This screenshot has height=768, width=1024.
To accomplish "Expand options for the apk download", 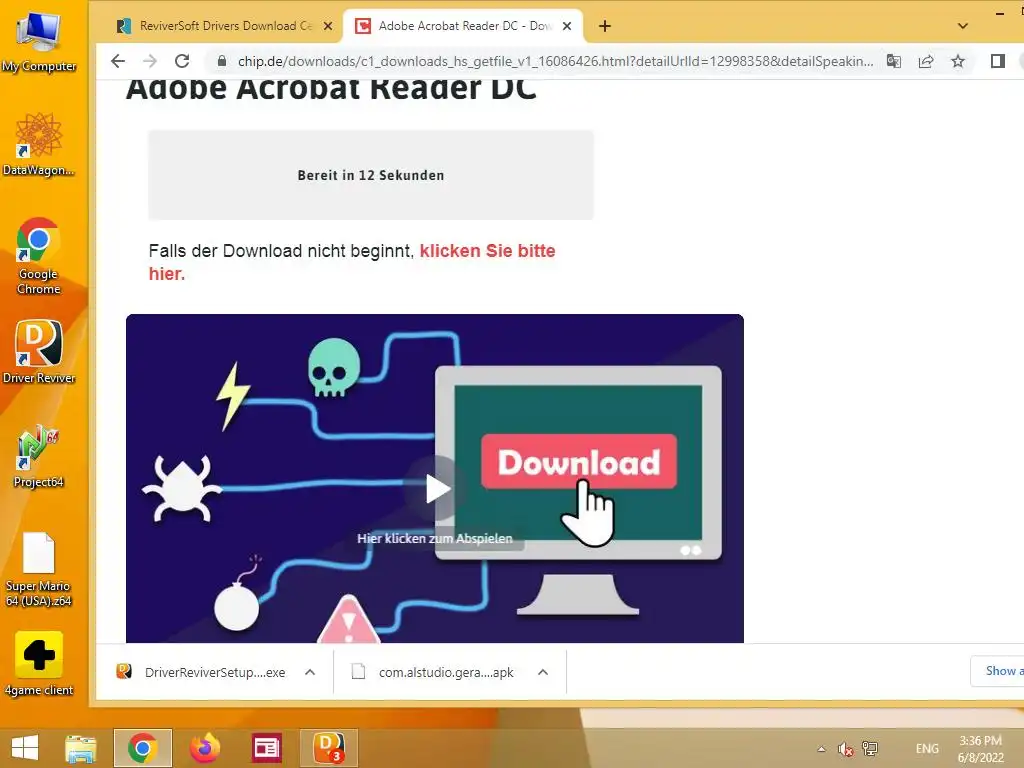I will pos(543,672).
